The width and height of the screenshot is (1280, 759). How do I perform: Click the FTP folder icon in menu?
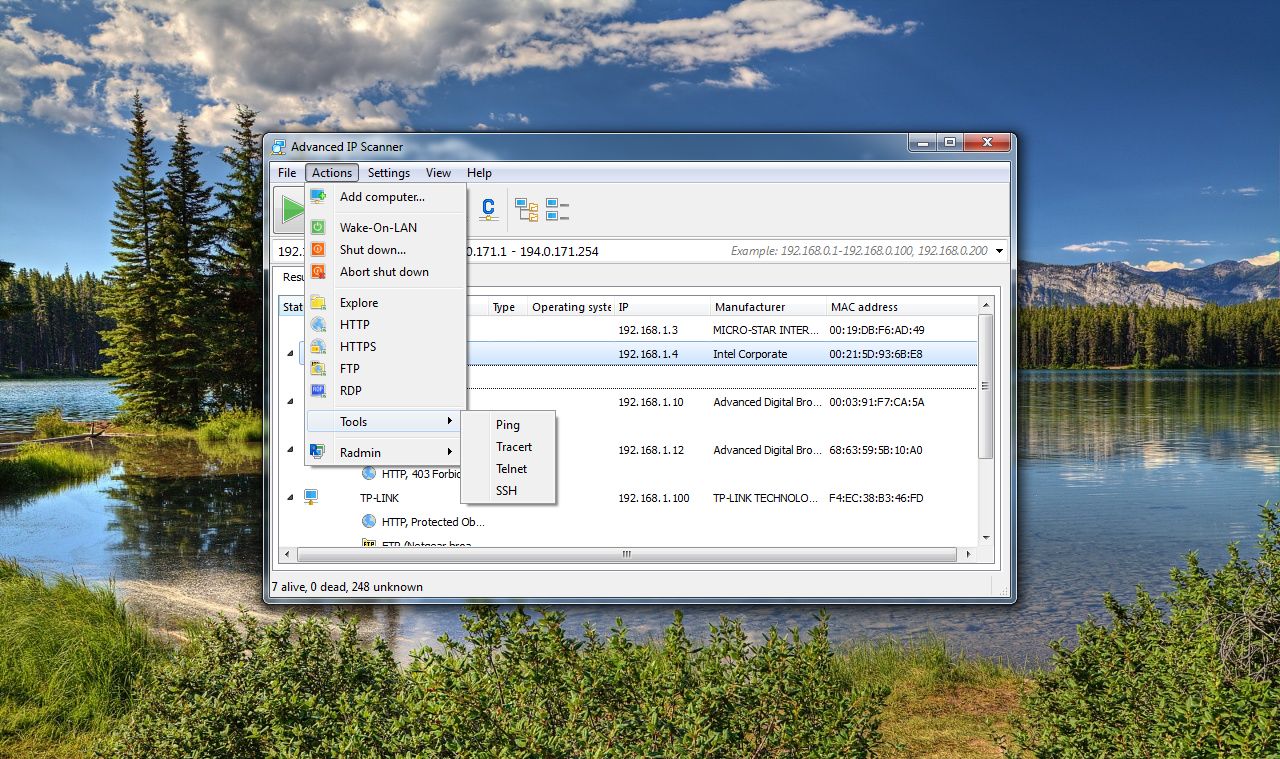pos(318,368)
